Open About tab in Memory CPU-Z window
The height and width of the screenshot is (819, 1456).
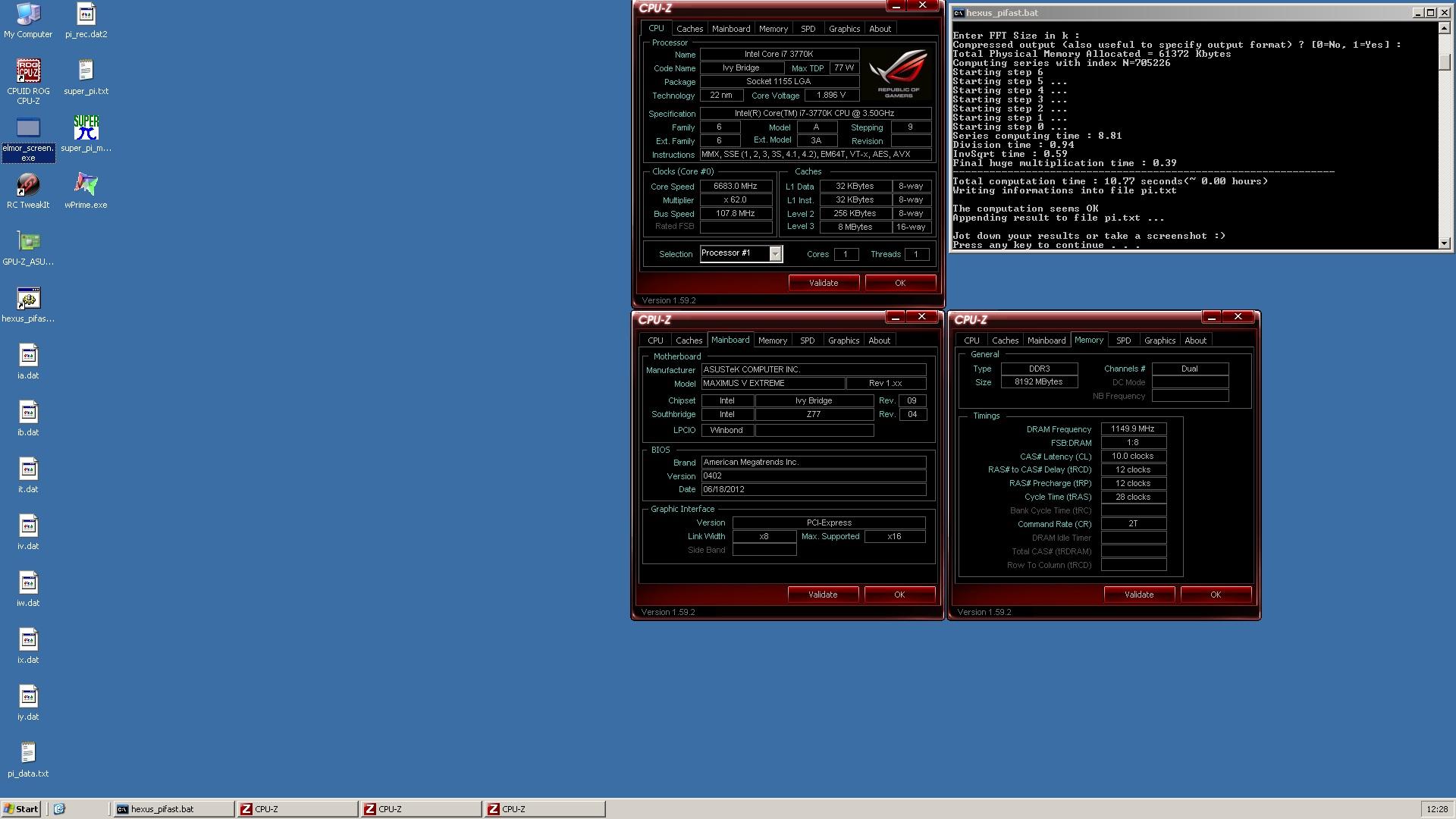(x=1195, y=340)
